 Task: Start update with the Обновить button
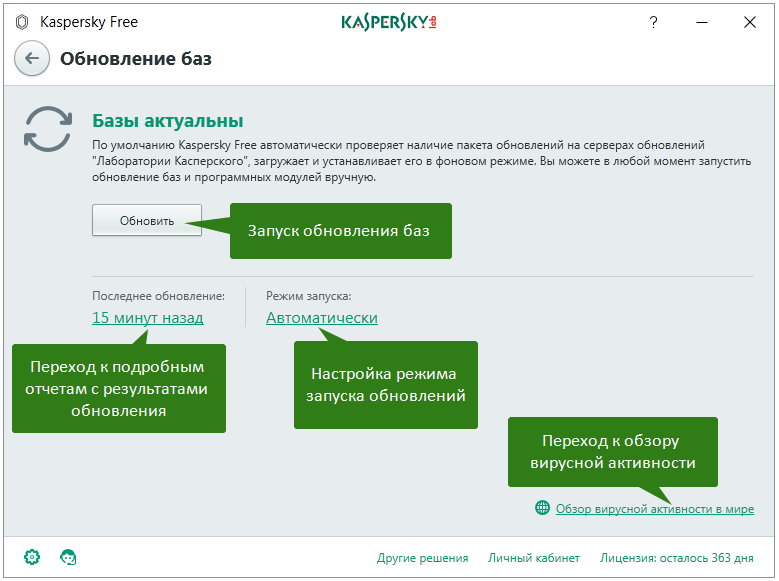coord(147,220)
